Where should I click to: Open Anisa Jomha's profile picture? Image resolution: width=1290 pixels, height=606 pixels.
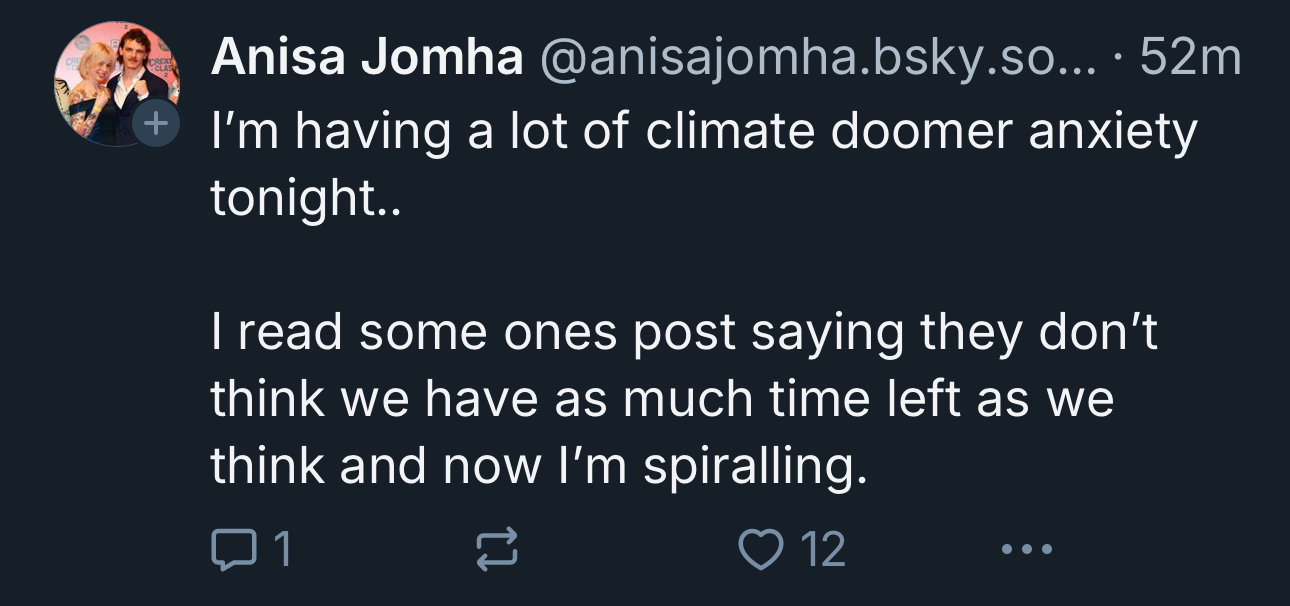point(116,84)
